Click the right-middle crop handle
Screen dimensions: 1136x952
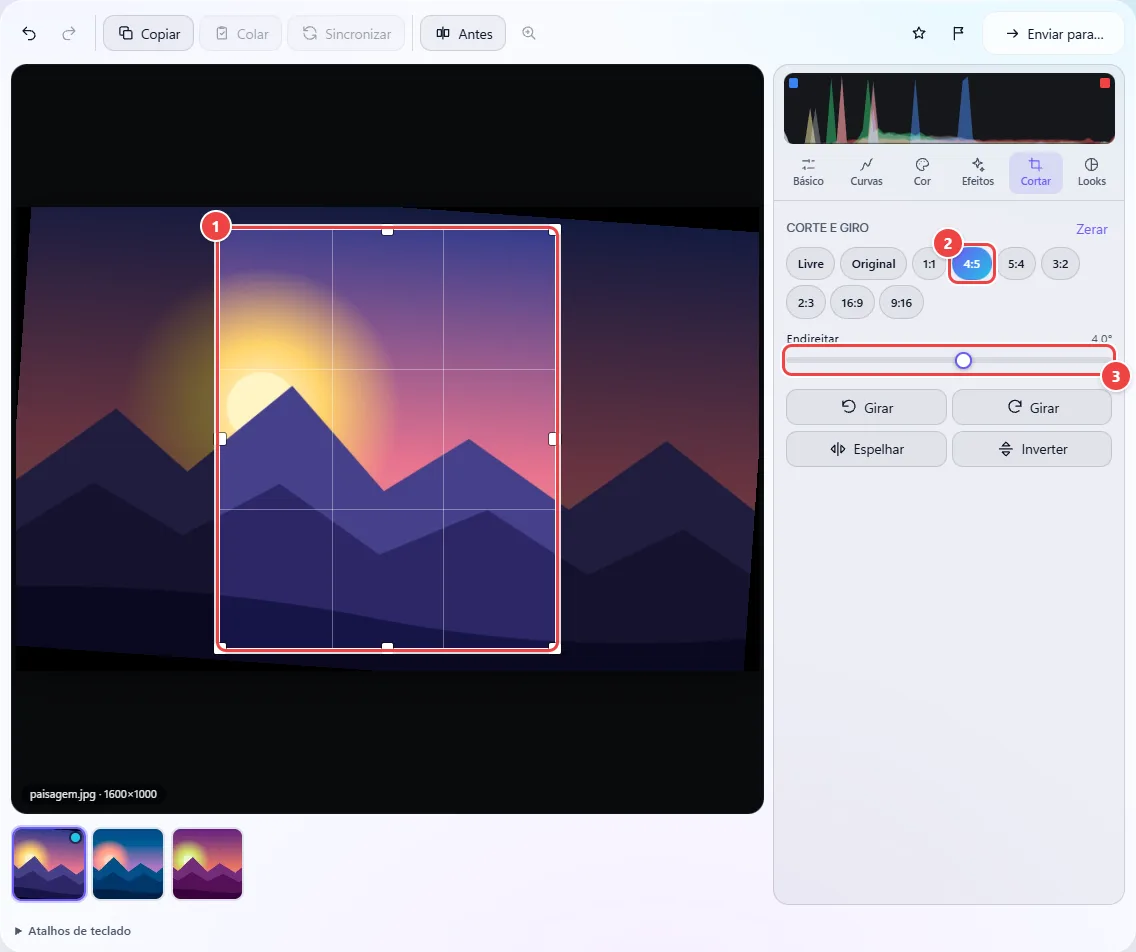553,438
